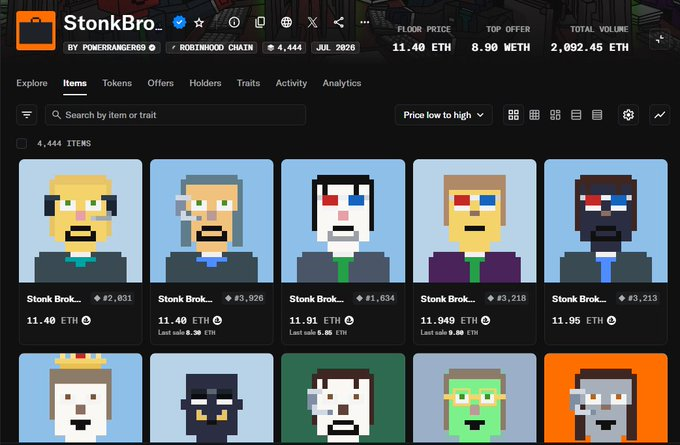This screenshot has width=680, height=445.
Task: Click Last sale 8.30 ETH text
Action: (x=186, y=333)
